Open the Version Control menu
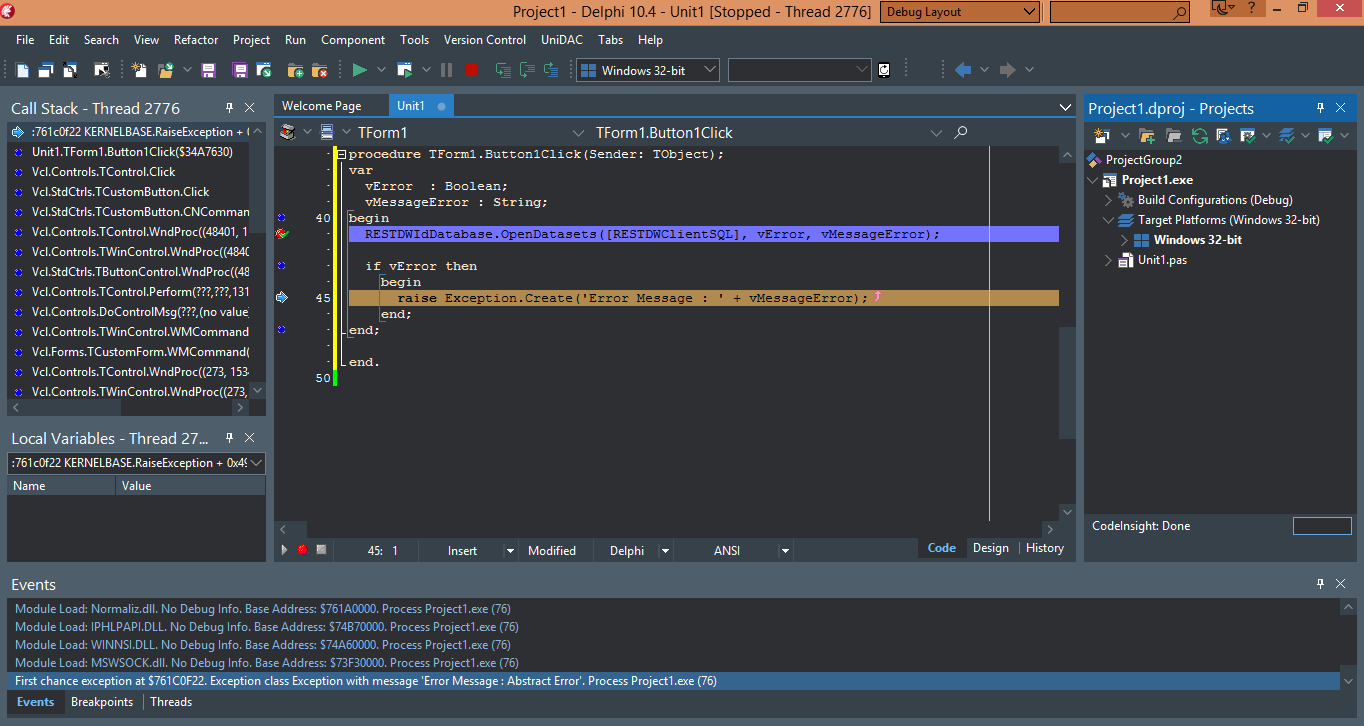Image resolution: width=1364 pixels, height=726 pixels. coord(485,40)
